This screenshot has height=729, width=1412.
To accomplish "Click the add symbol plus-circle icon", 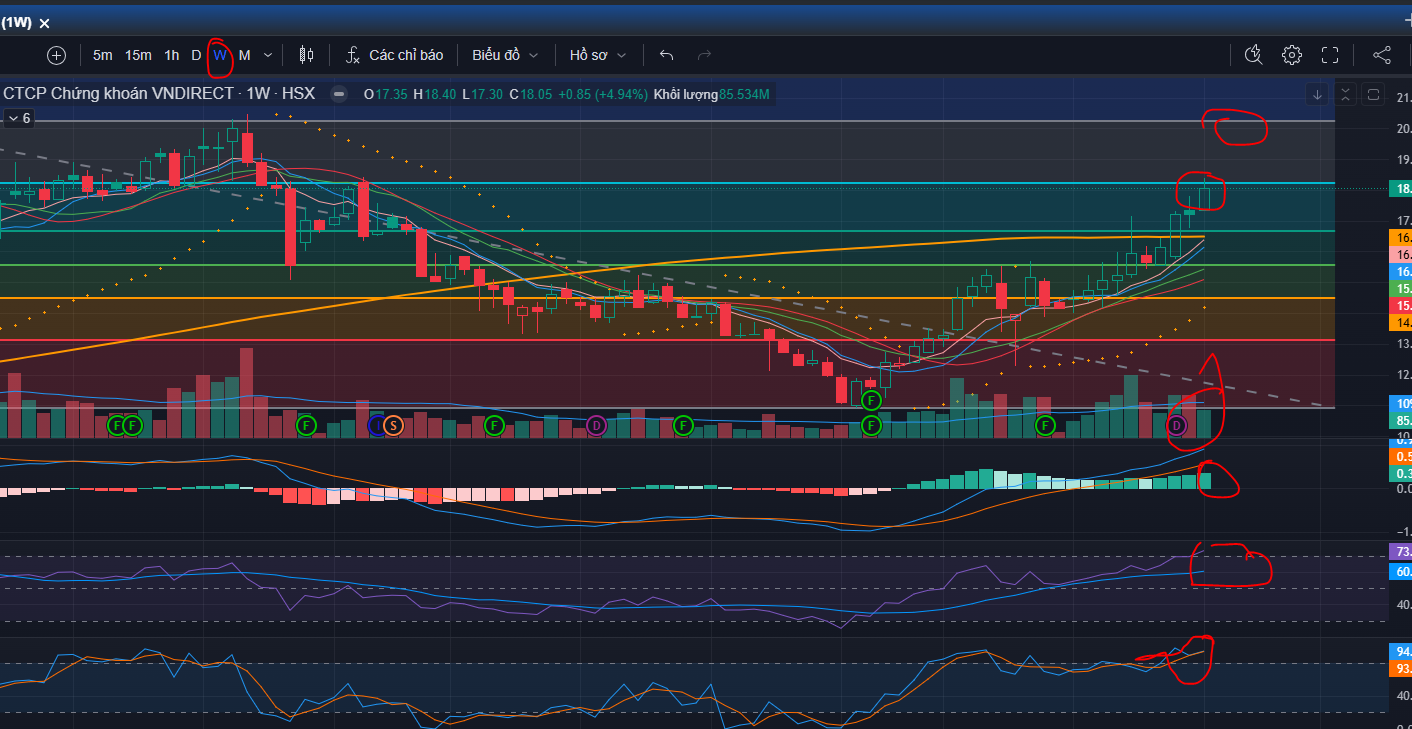I will 57,55.
